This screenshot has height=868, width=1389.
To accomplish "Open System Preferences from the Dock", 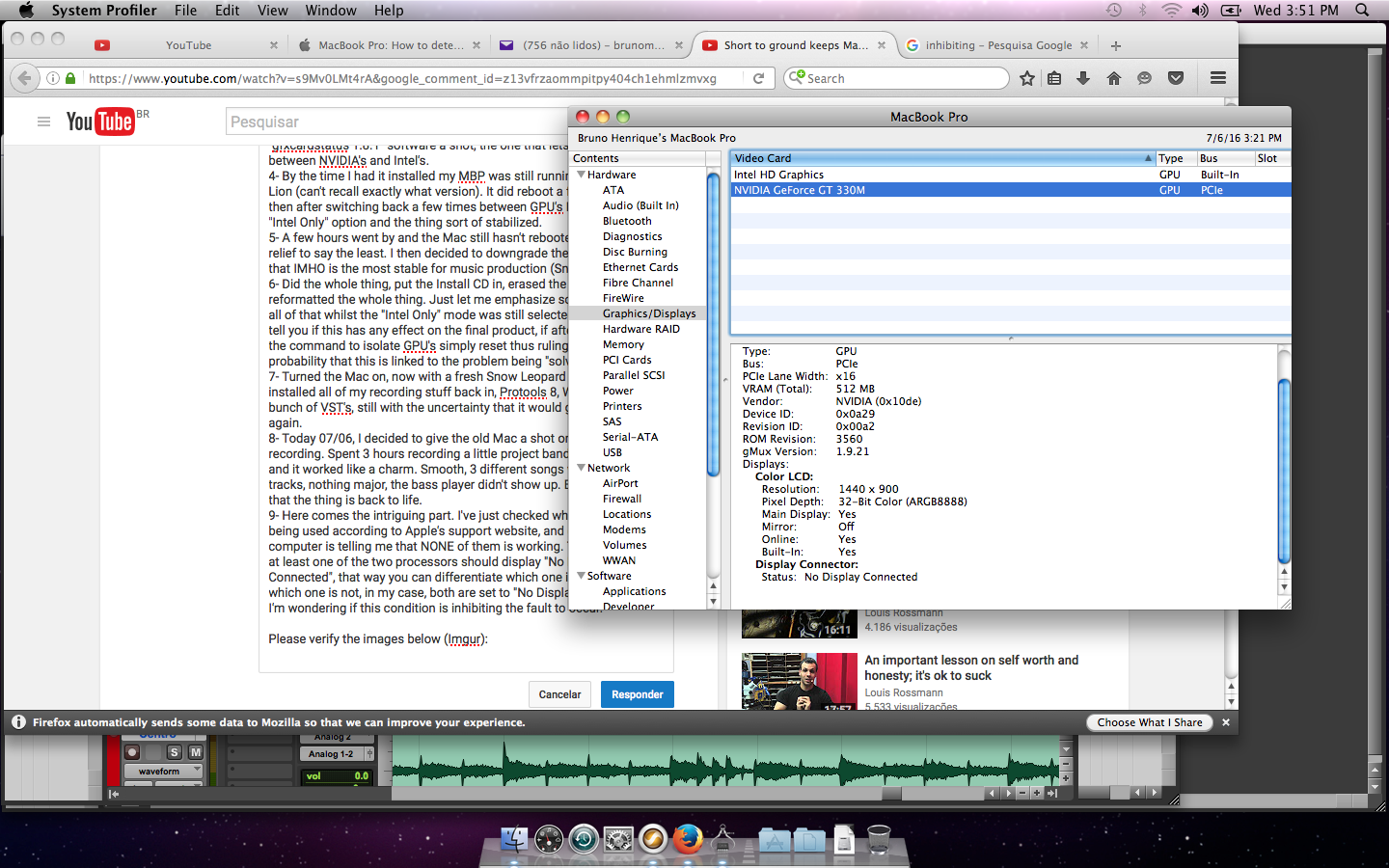I will coord(618,839).
